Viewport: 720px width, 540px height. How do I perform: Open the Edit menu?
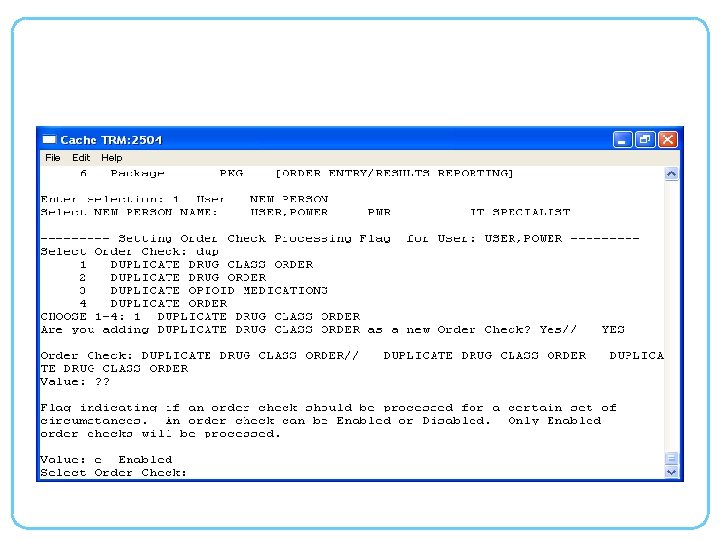point(81,158)
